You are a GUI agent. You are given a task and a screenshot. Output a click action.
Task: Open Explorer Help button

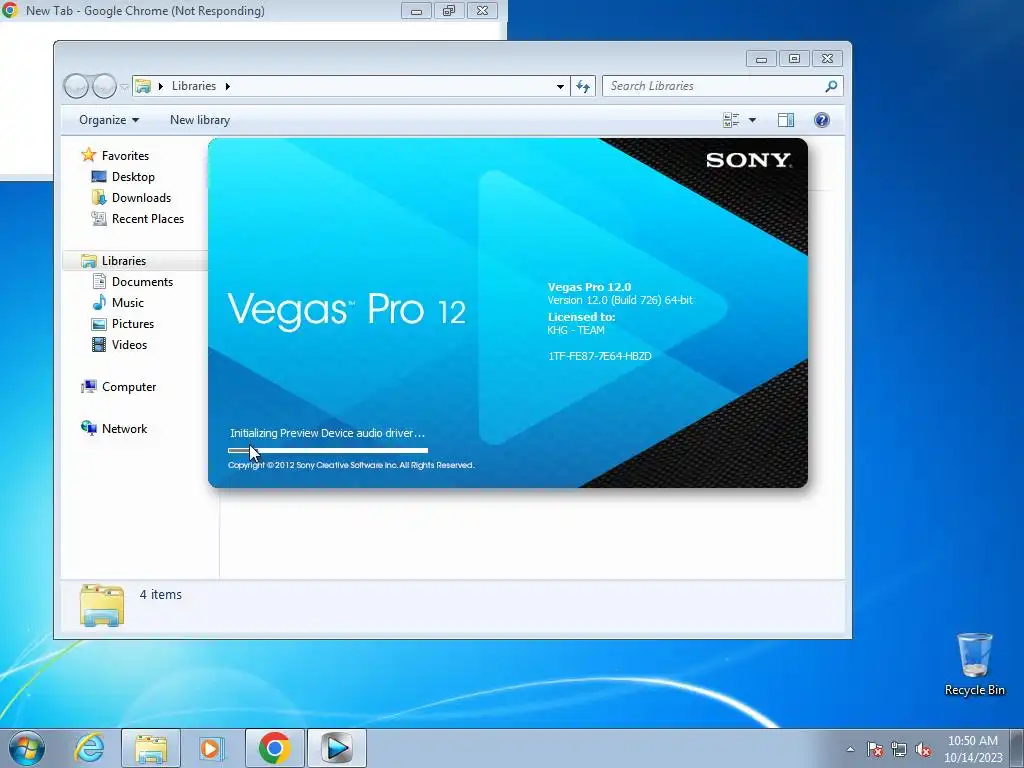click(822, 120)
